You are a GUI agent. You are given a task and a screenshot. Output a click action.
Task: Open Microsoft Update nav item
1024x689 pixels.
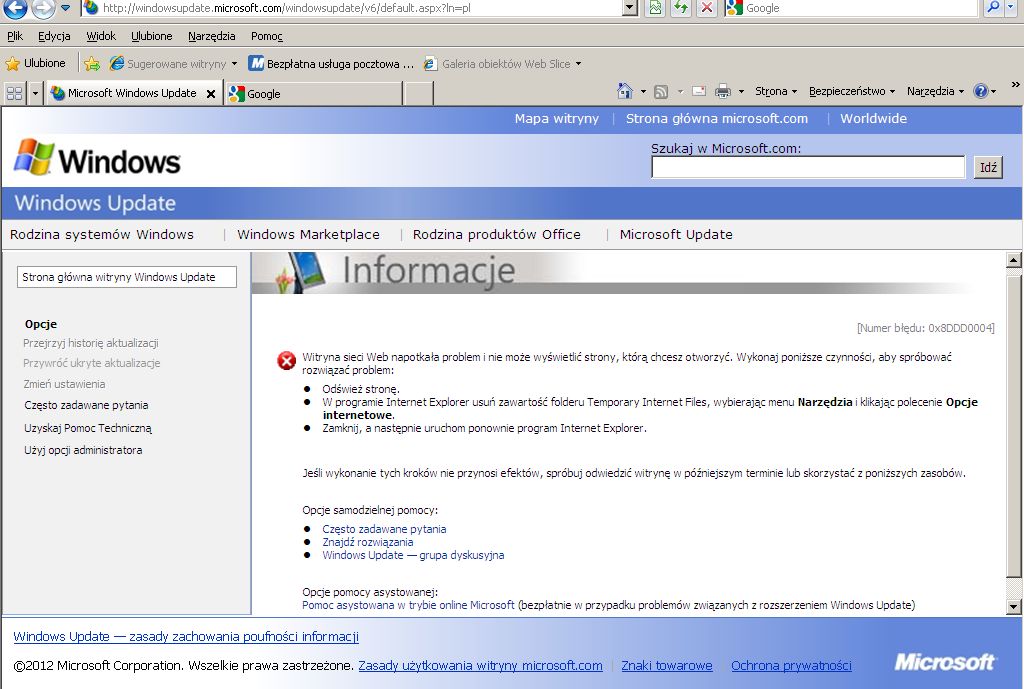tap(676, 234)
